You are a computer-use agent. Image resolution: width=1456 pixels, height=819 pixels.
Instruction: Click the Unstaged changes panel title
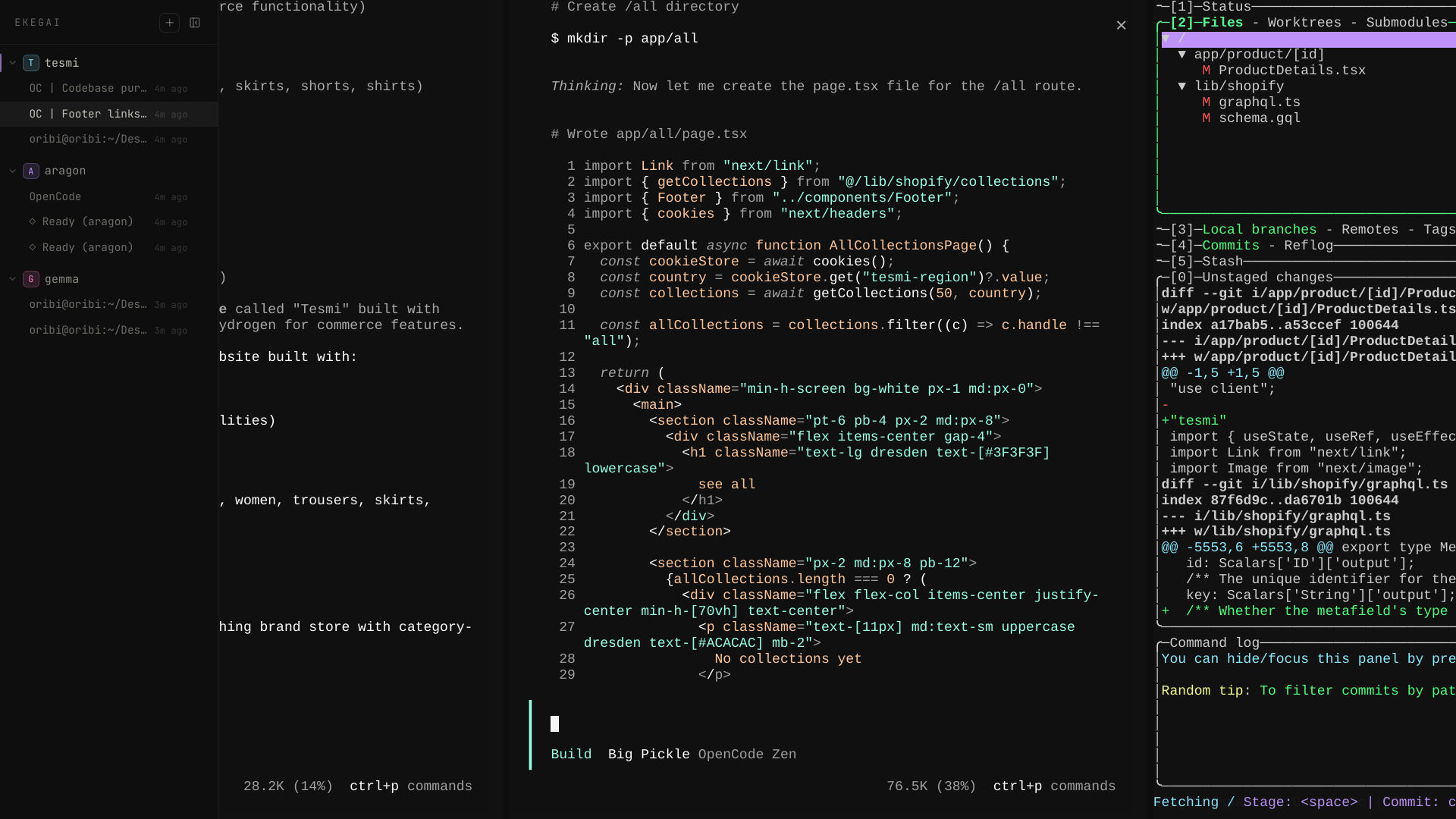[1267, 278]
